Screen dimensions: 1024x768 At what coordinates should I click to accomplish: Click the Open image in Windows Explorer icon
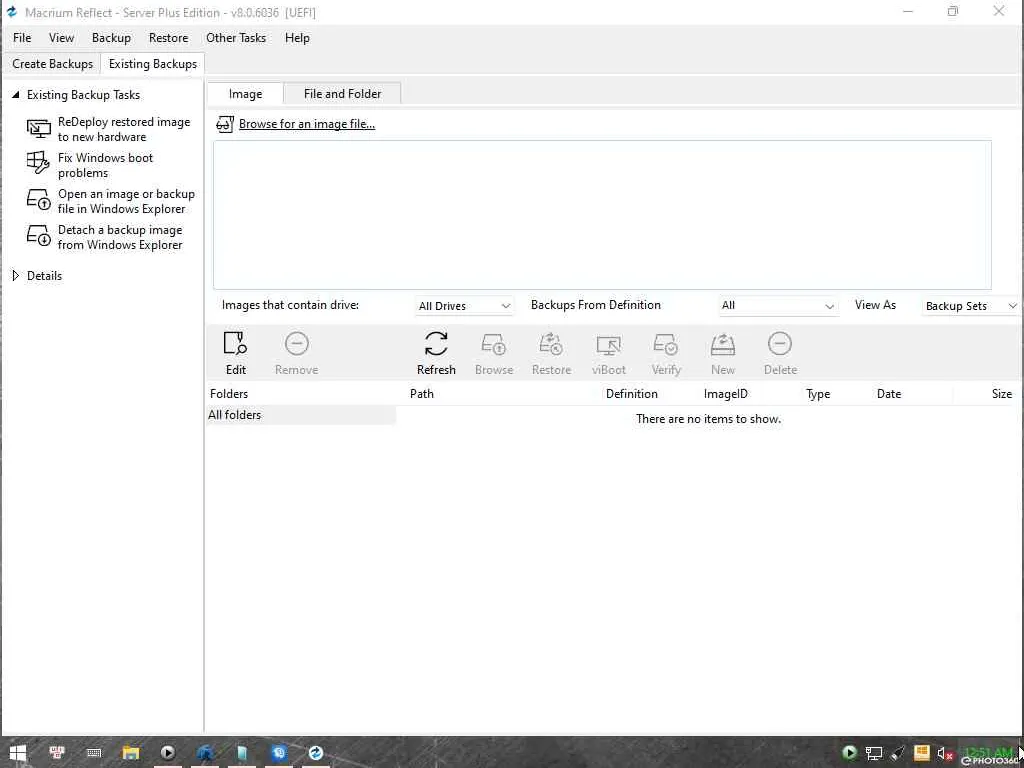pyautogui.click(x=39, y=199)
